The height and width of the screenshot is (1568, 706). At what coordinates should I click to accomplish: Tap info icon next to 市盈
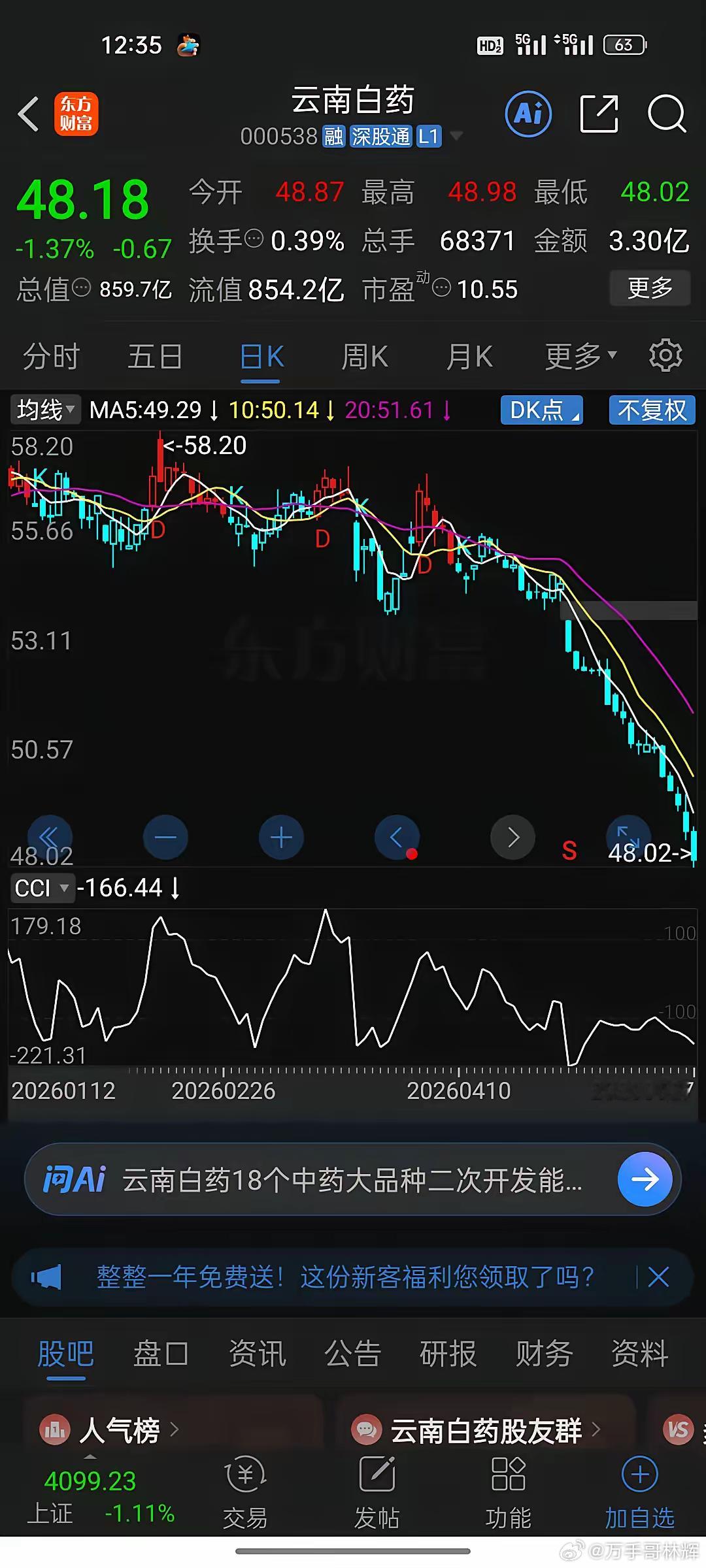click(442, 287)
